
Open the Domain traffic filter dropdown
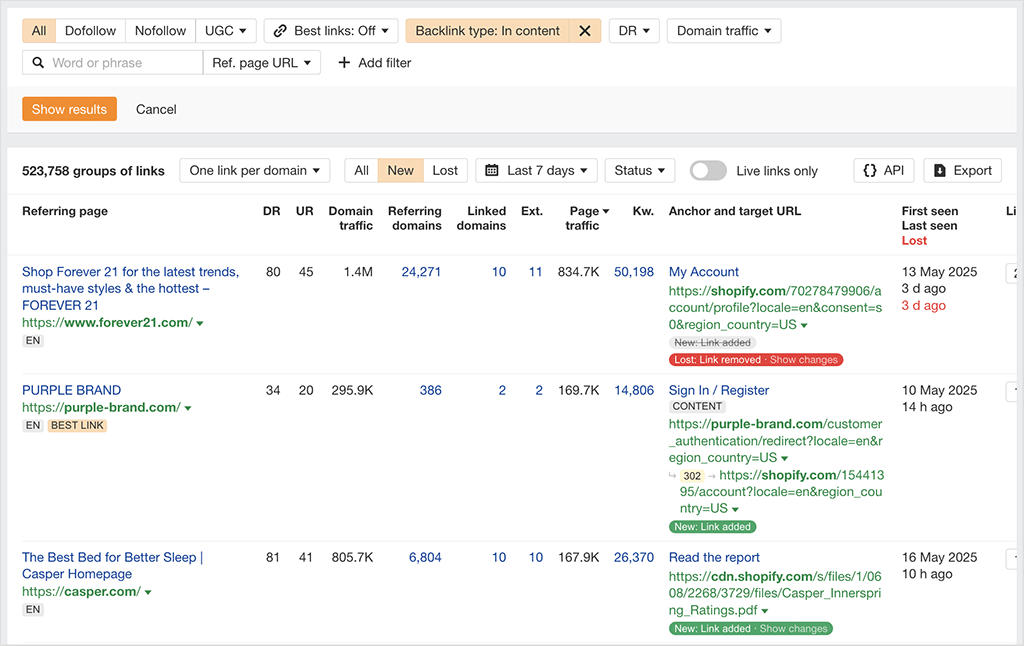coord(724,31)
